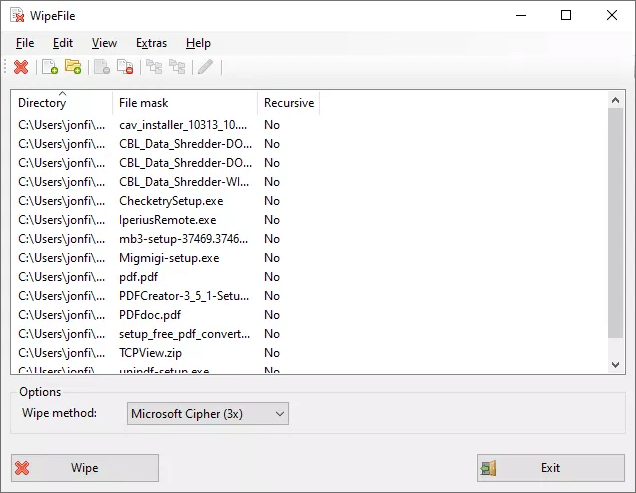Click the remove all entries toolbar icon
The image size is (636, 493).
(x=125, y=67)
